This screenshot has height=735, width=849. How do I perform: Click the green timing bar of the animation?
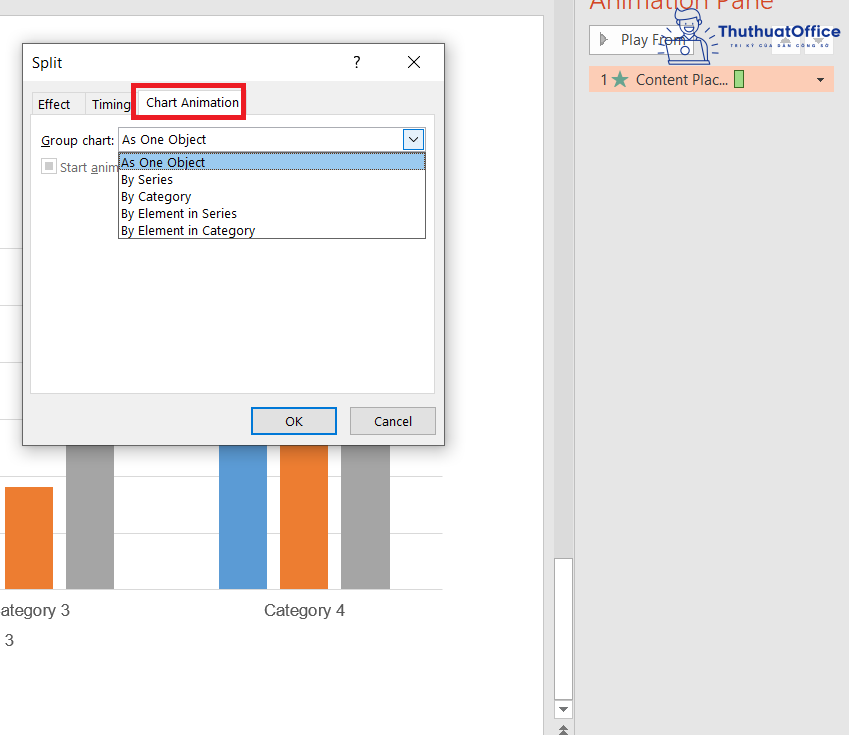tap(739, 80)
